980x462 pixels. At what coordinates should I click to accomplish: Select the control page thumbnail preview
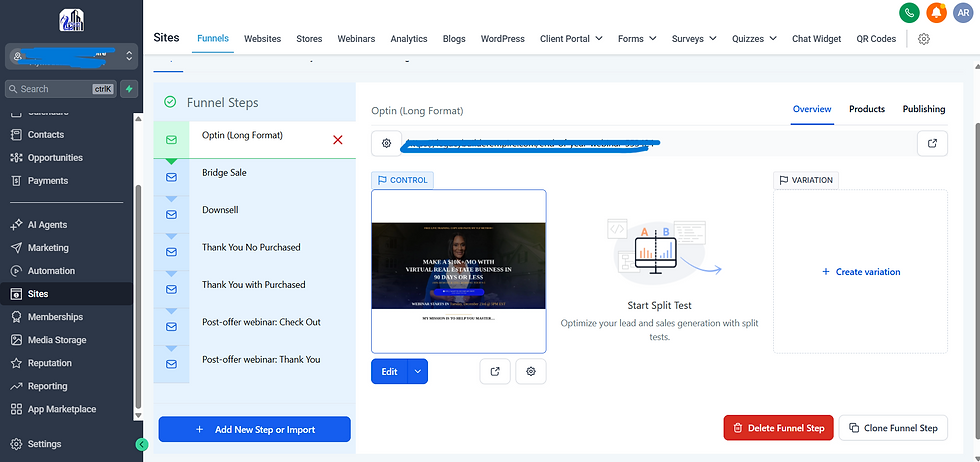(459, 271)
